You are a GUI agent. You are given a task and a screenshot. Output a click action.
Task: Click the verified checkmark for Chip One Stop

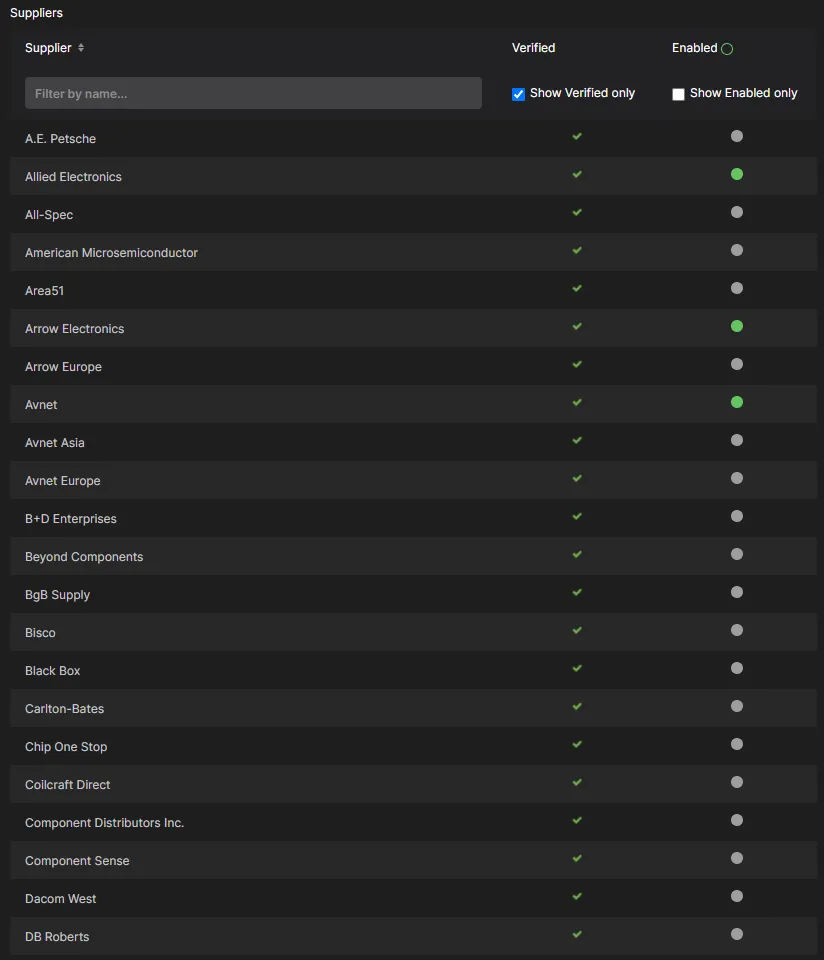click(x=577, y=743)
